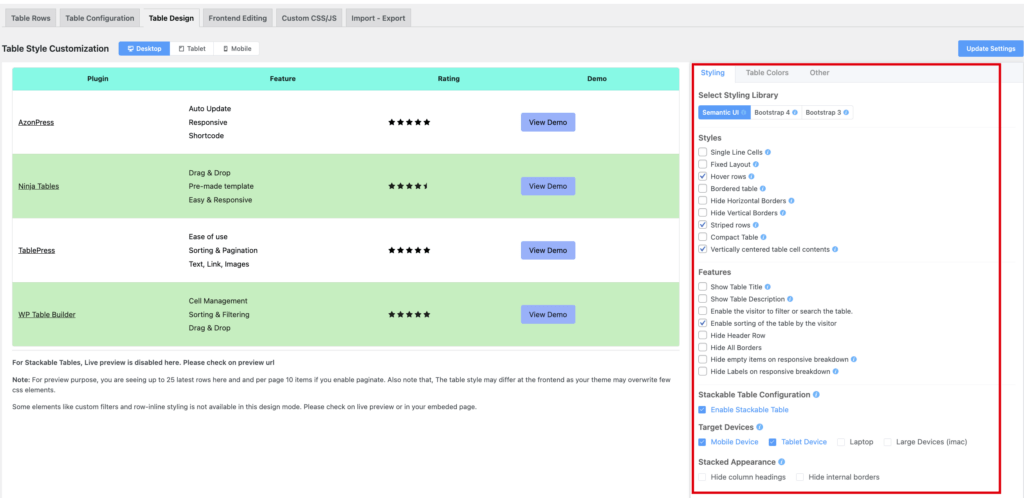Tick Hide internal borders checkbox
The width and height of the screenshot is (1024, 498).
tap(800, 477)
